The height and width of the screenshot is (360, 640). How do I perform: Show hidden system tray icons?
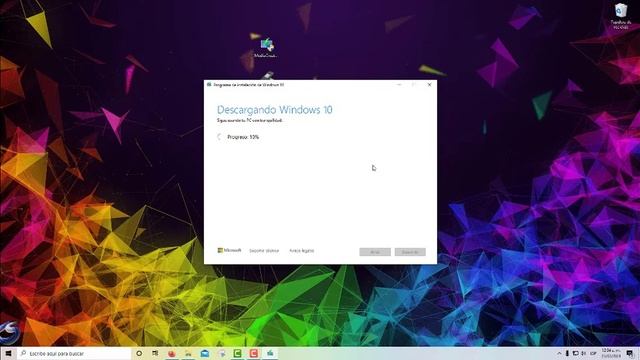[559, 353]
